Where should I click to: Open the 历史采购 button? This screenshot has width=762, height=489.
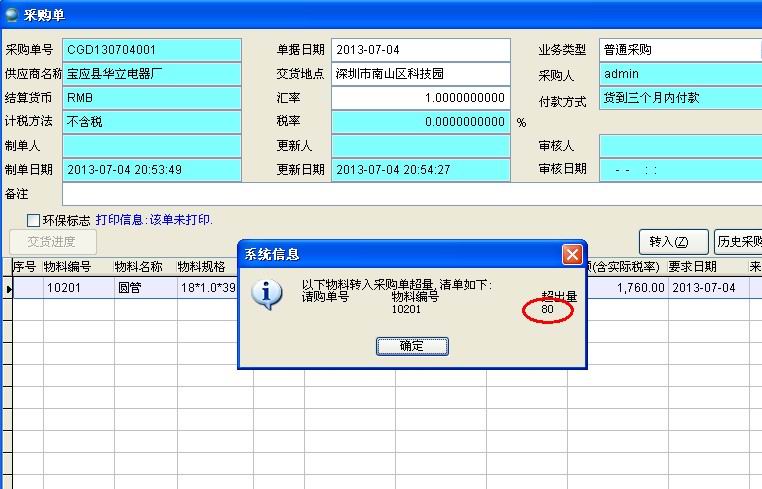point(738,242)
